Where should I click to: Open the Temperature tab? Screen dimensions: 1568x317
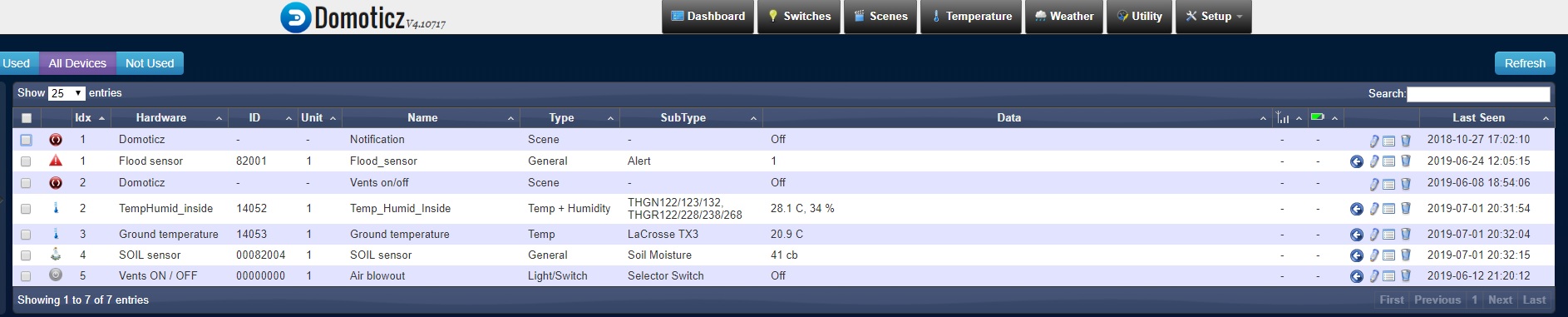pyautogui.click(x=971, y=17)
